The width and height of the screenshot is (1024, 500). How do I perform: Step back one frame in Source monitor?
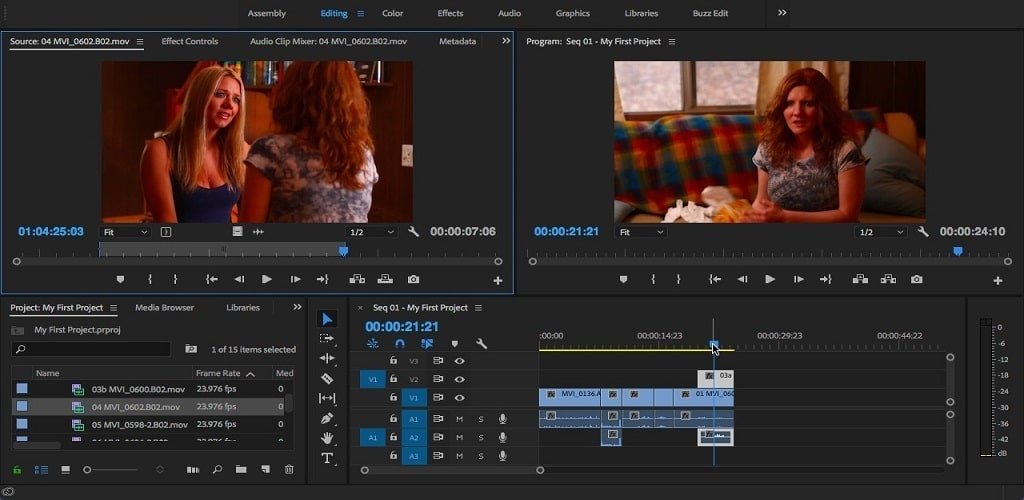coord(239,279)
